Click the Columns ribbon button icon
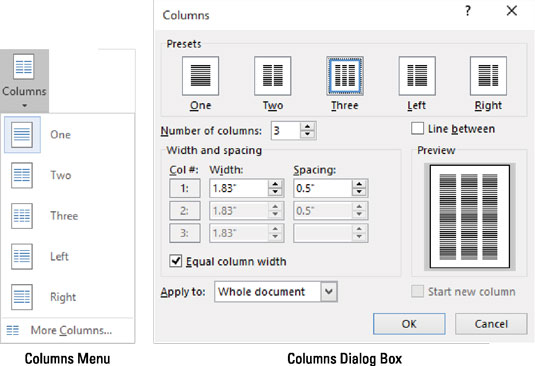 [x=24, y=67]
